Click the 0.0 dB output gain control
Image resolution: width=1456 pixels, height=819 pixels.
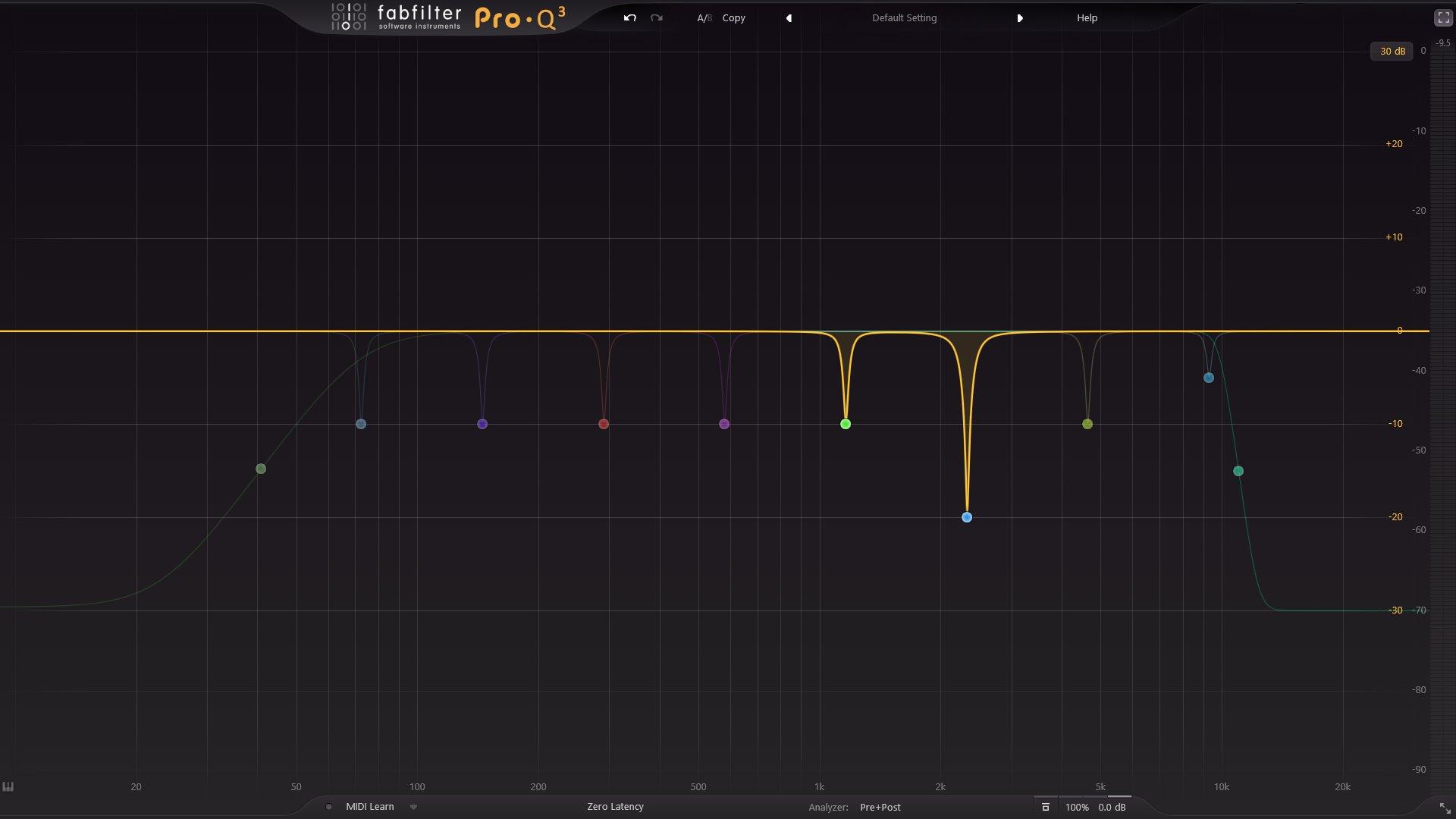[x=1112, y=808]
